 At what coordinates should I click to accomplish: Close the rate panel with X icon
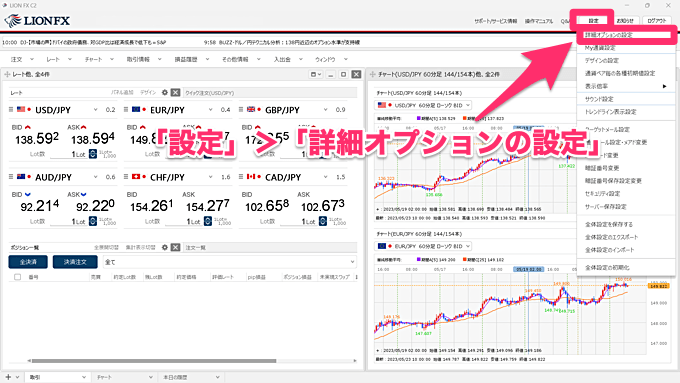coord(175,92)
